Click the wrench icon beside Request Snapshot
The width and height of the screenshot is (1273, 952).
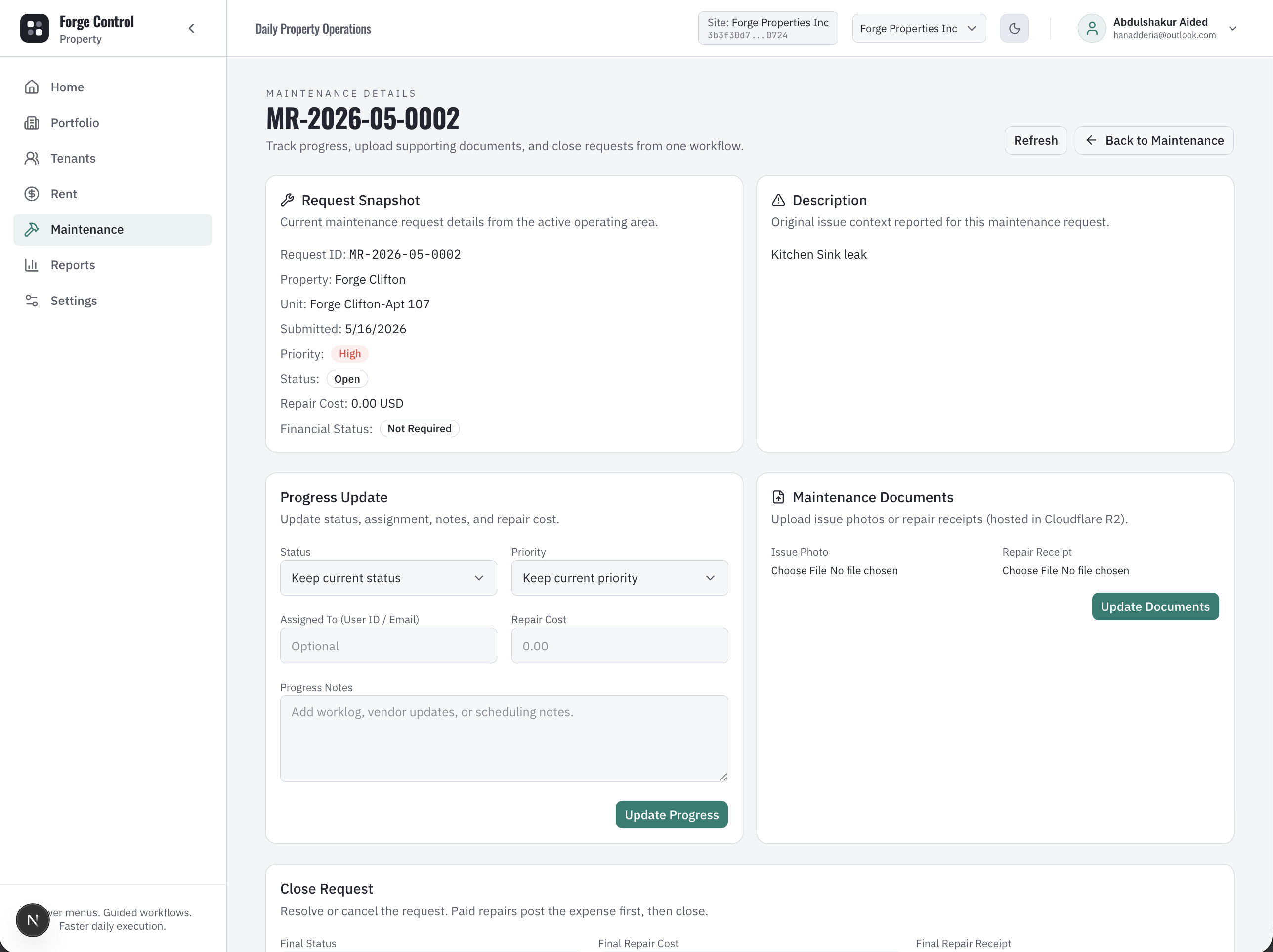coord(287,200)
